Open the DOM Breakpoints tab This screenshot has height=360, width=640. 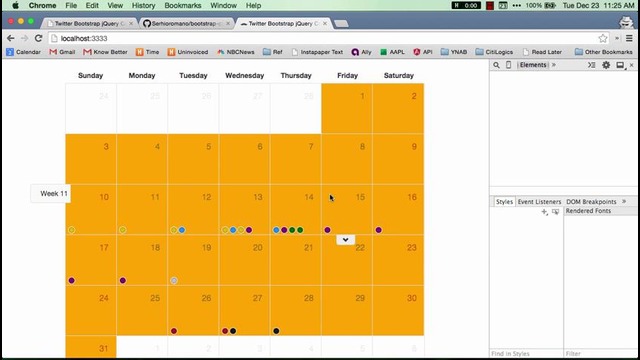pyautogui.click(x=591, y=202)
